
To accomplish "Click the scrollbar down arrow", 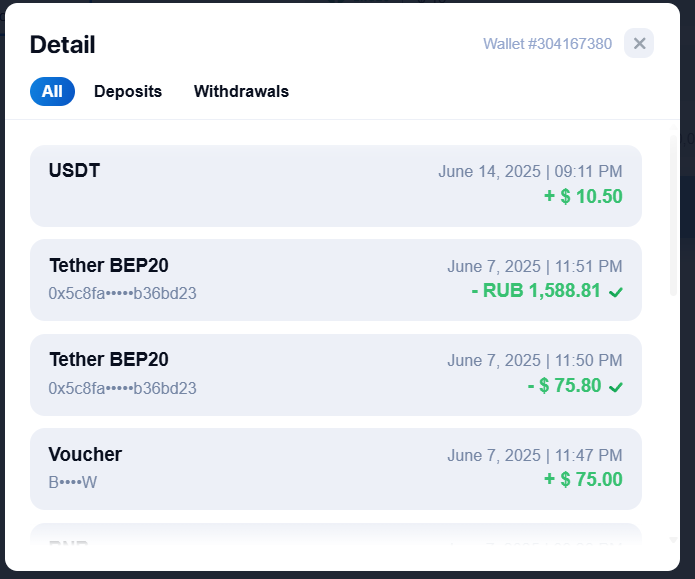I will (x=673, y=540).
